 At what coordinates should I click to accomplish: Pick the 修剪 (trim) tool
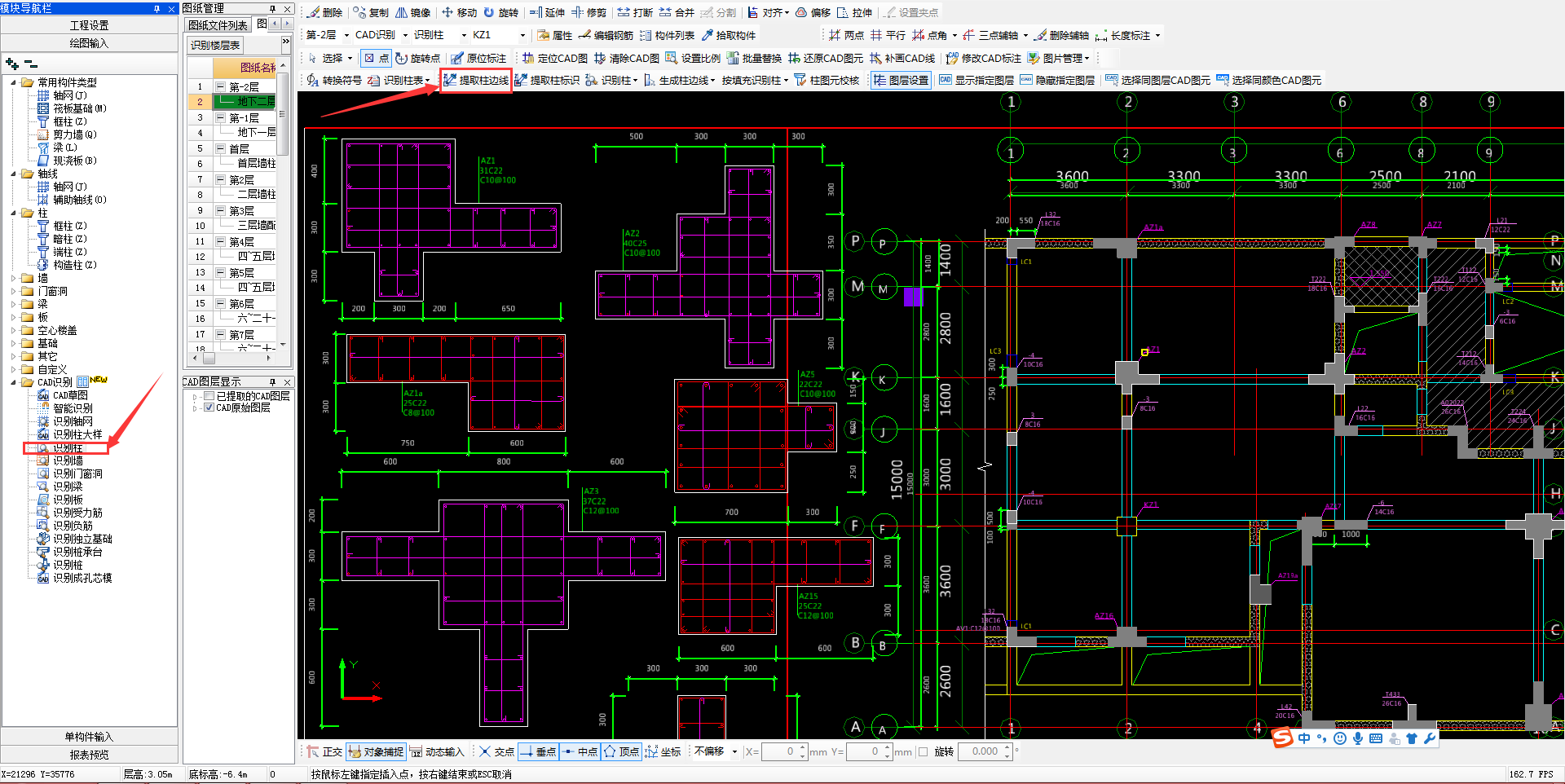point(589,12)
